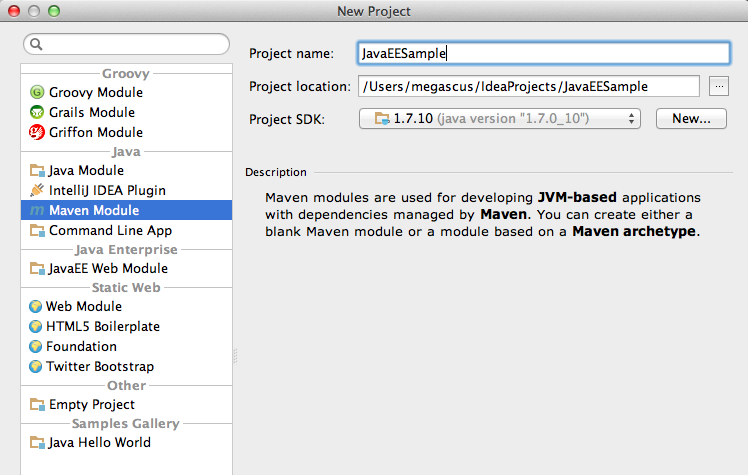The image size is (748, 475).
Task: Click the IntelliJ IDEA Plugin plug icon
Action: (37, 190)
